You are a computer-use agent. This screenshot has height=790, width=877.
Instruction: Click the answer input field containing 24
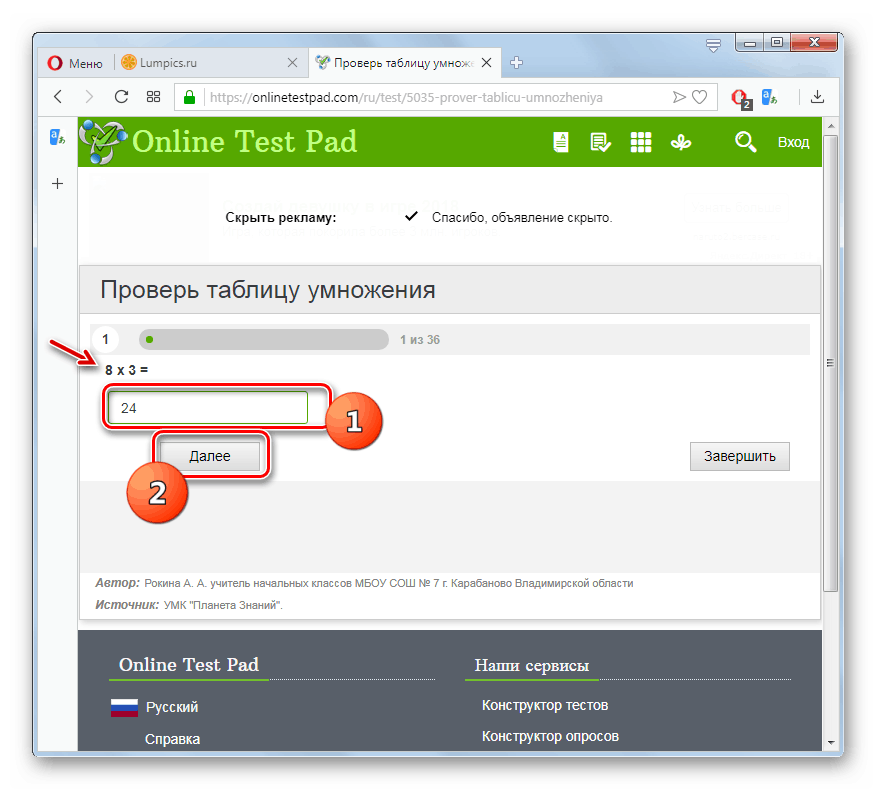[x=208, y=407]
